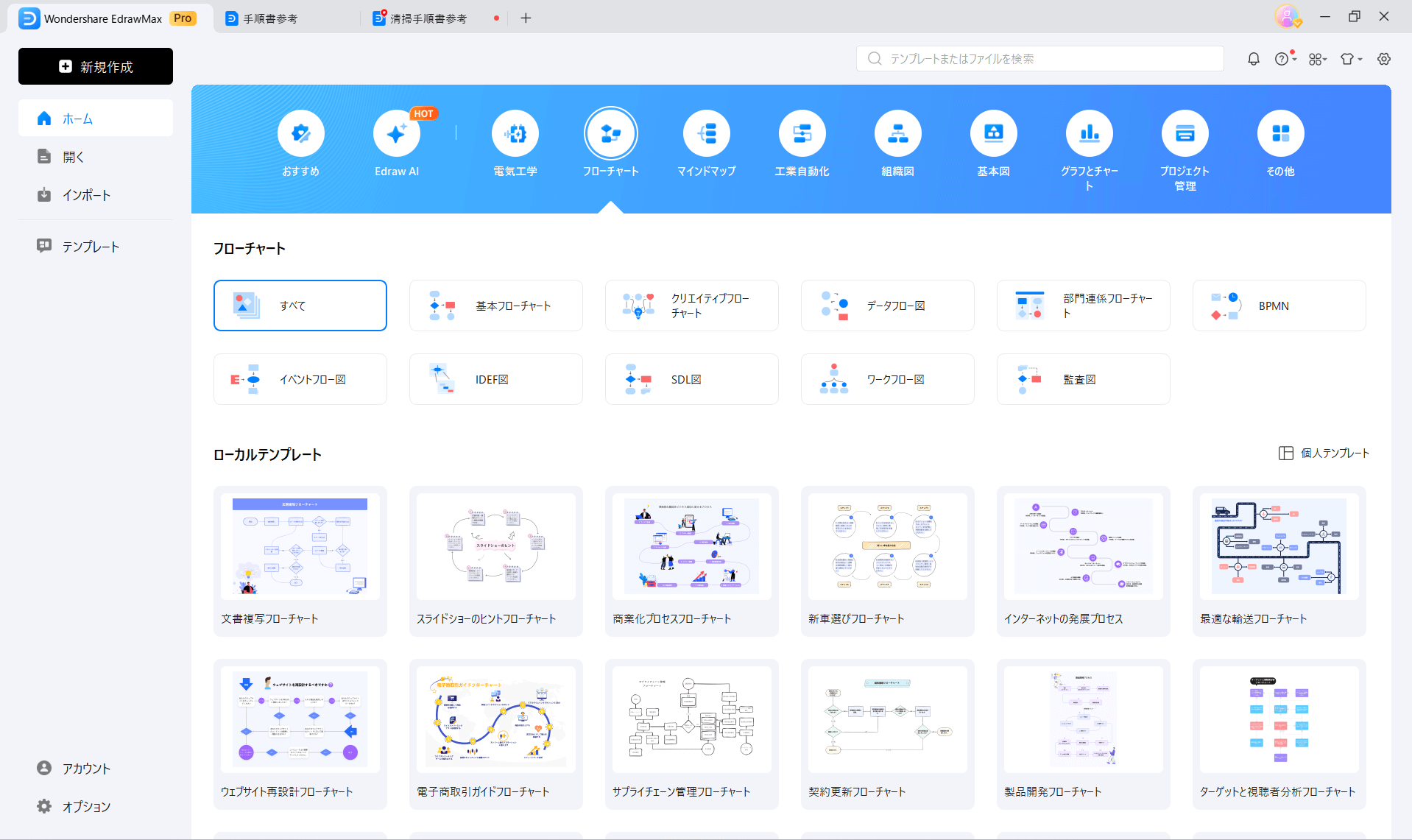
Task: Select the クリエイティブフローチャート type
Action: tap(692, 306)
